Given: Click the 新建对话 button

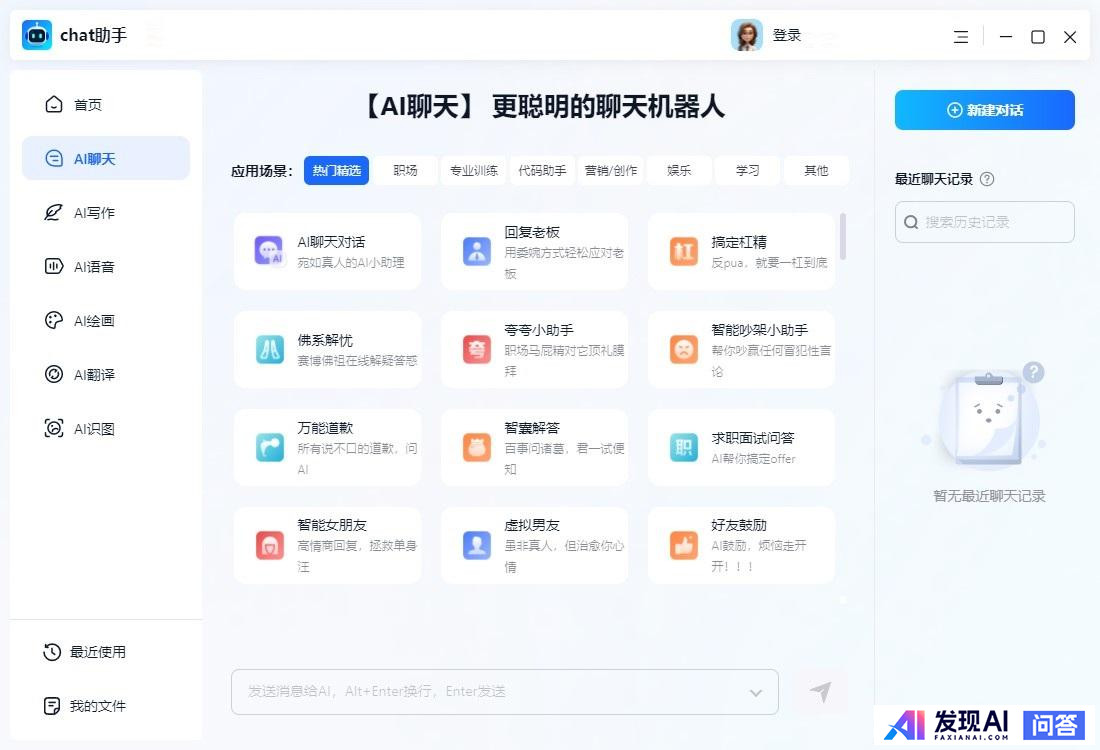Looking at the screenshot, I should [984, 110].
